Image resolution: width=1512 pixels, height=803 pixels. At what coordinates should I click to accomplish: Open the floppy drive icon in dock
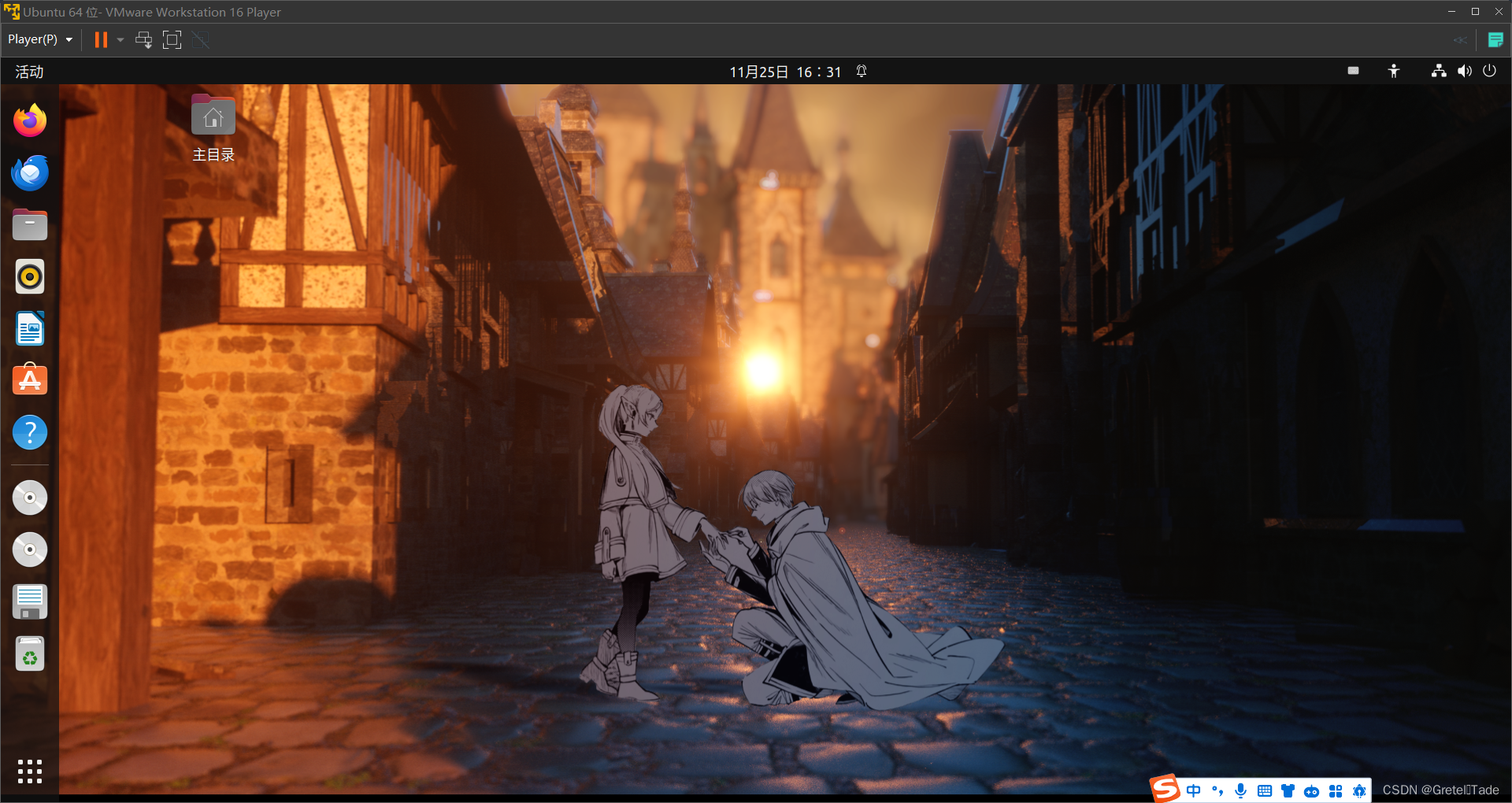(x=30, y=601)
